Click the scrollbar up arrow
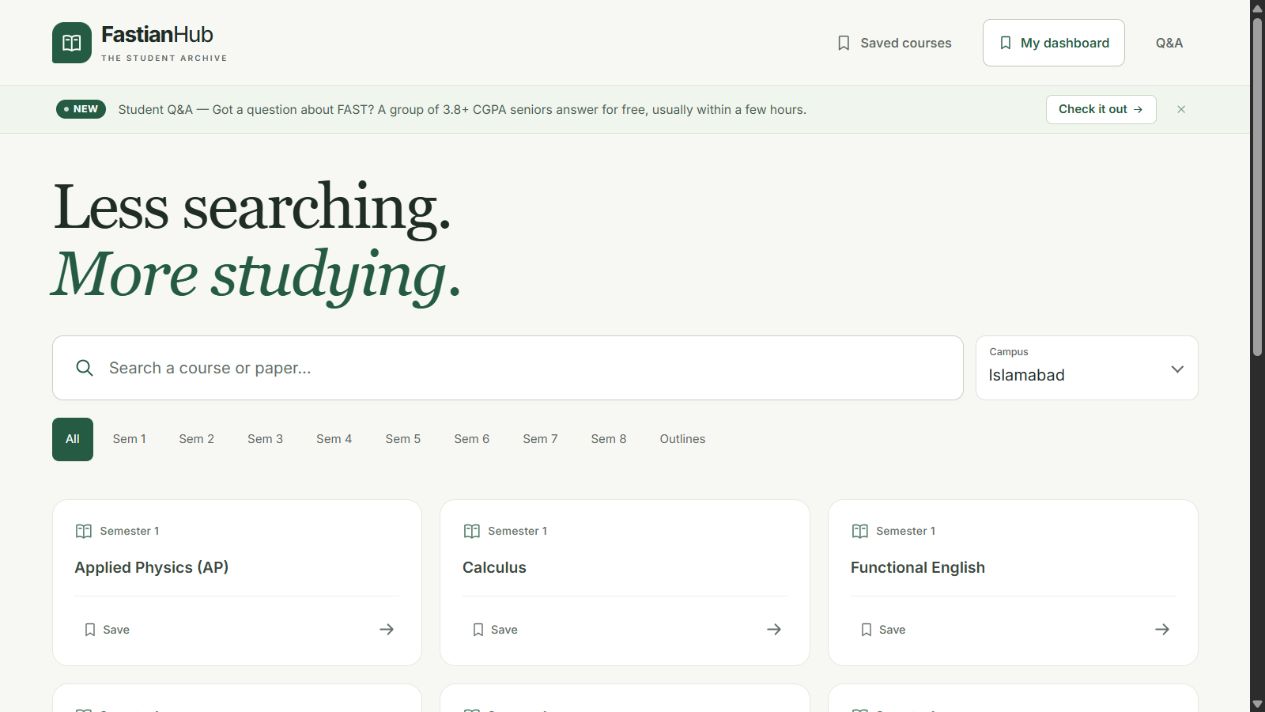The width and height of the screenshot is (1265, 712). click(x=1258, y=8)
